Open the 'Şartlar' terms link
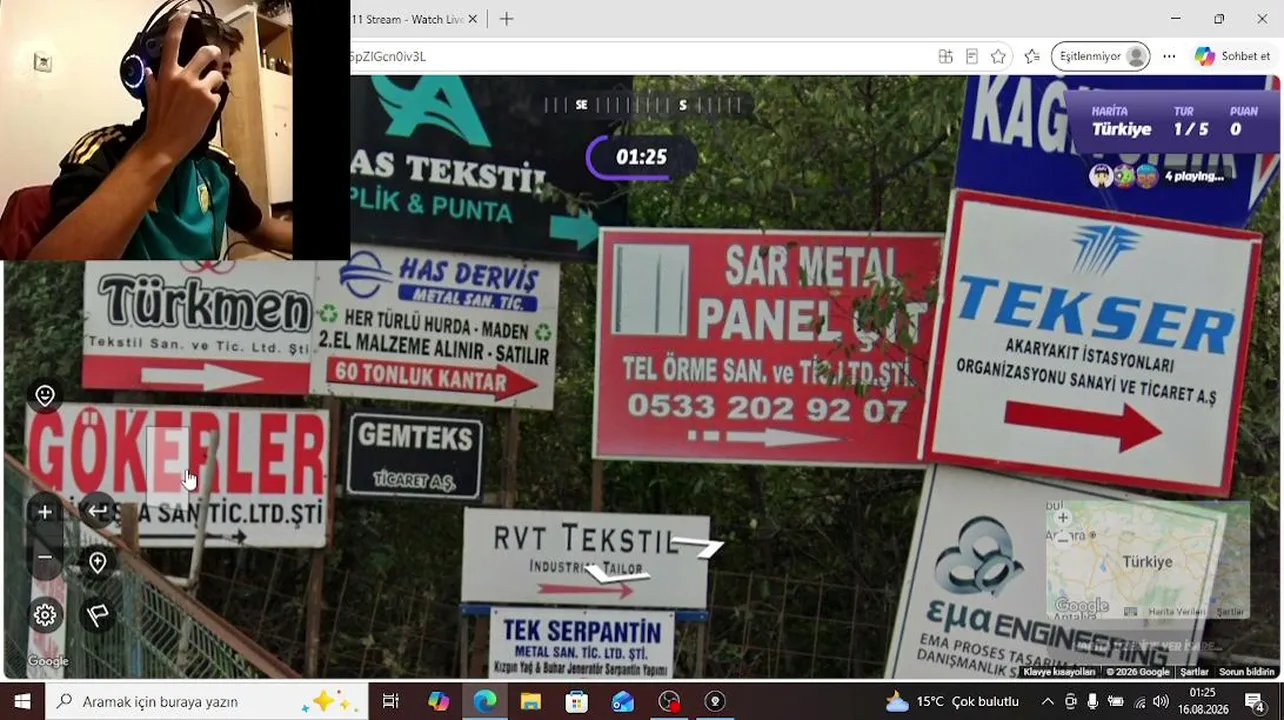The width and height of the screenshot is (1284, 720). tap(1194, 672)
